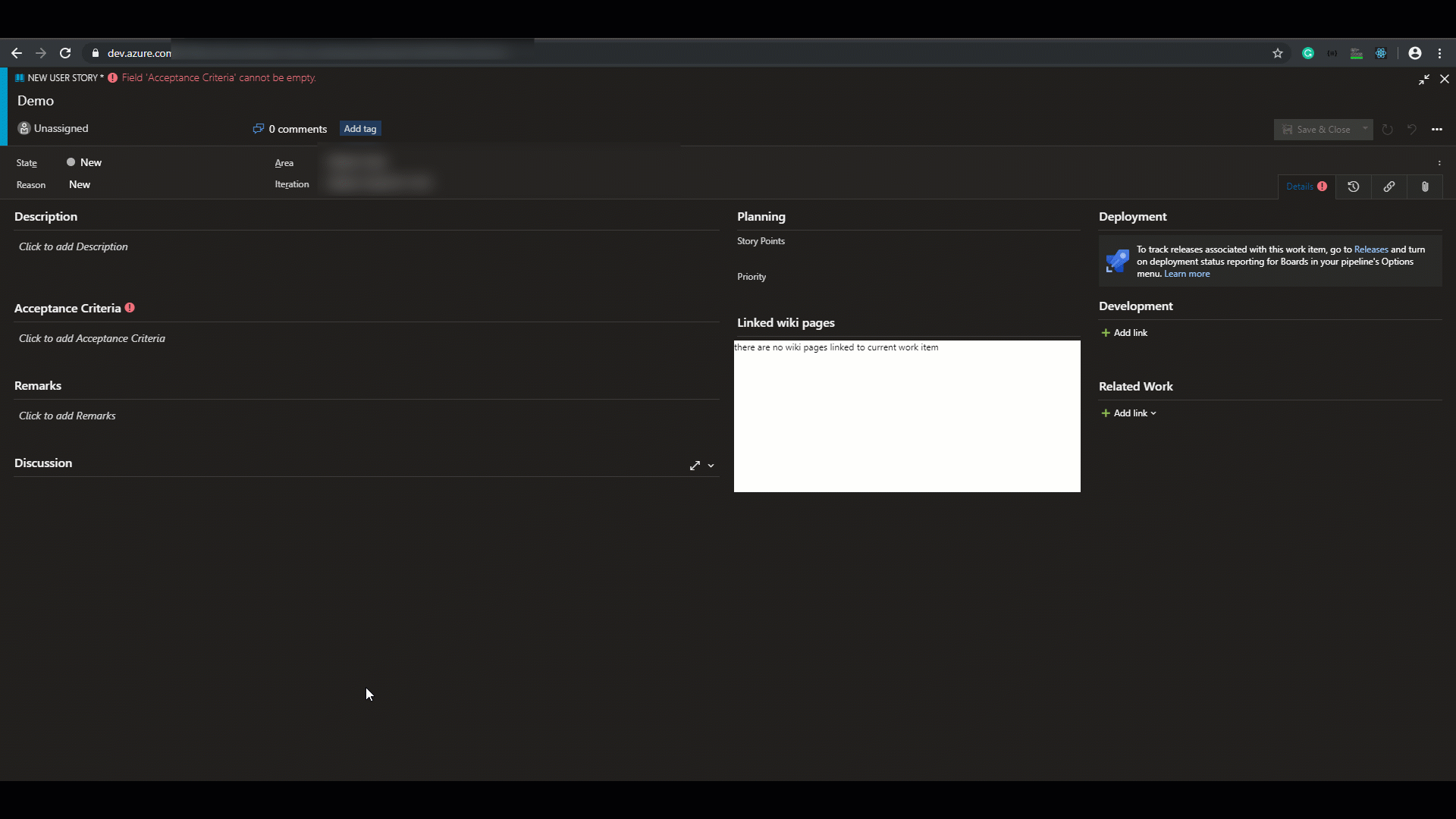Open the Attachments paperclip tab

1425,187
